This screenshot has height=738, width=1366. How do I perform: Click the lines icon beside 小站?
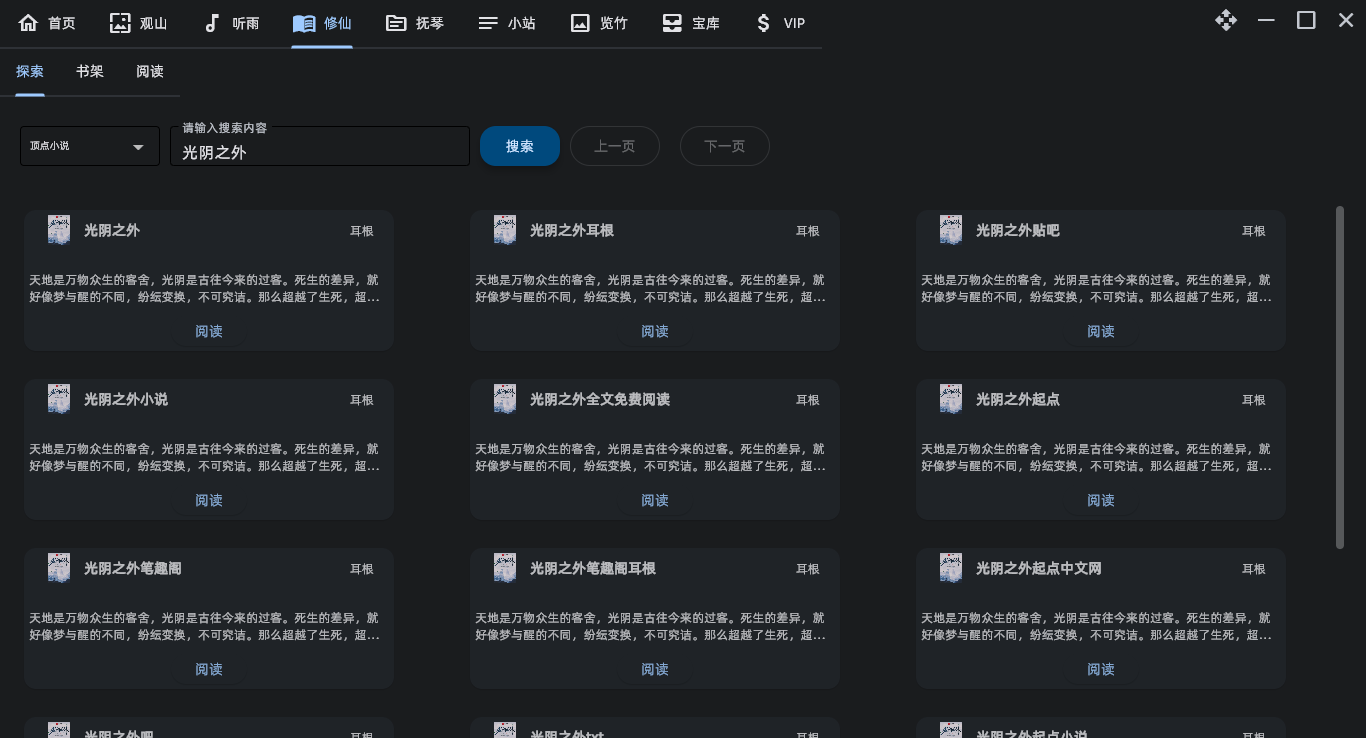point(488,23)
